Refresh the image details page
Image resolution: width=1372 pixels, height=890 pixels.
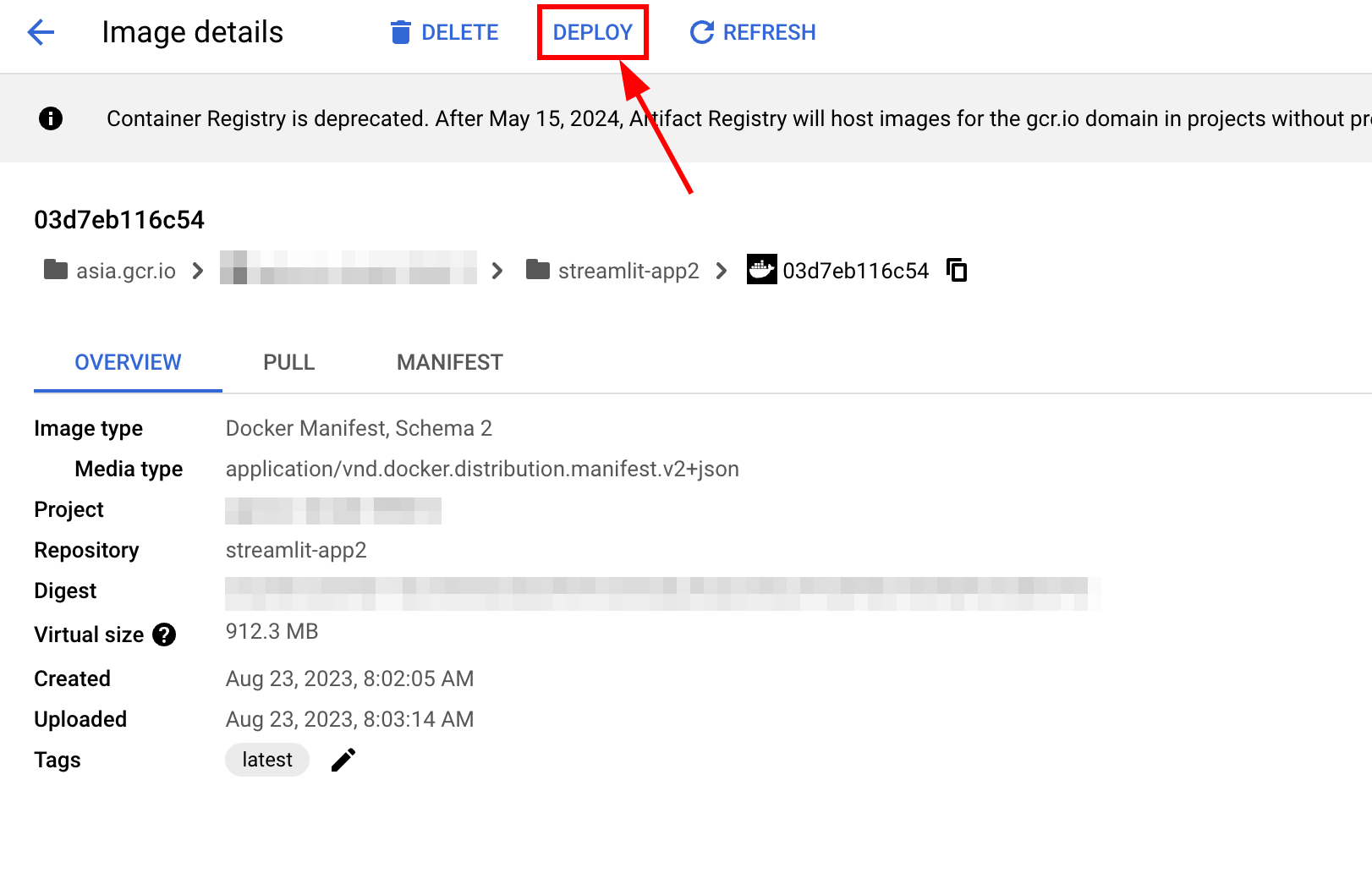point(753,33)
